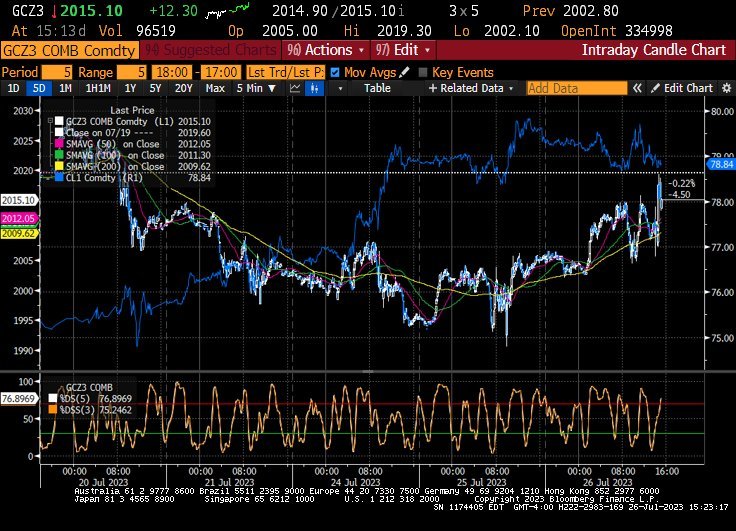Toggle the Mov Avgs checkbox
This screenshot has height=531, width=736.
[x=335, y=72]
